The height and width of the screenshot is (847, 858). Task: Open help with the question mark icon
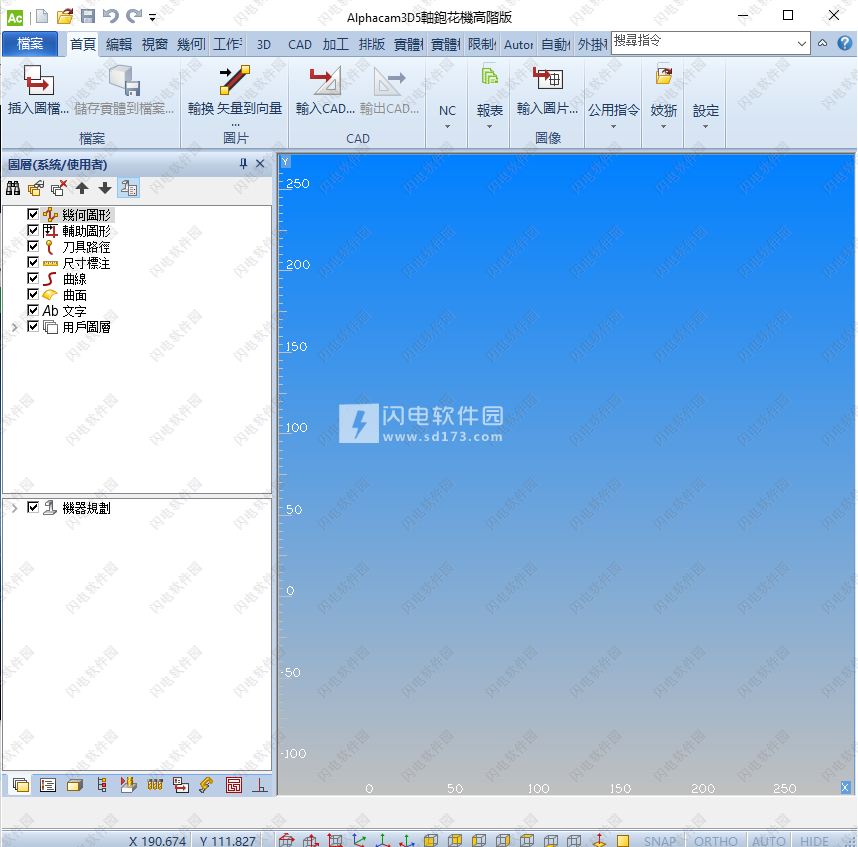click(x=844, y=43)
